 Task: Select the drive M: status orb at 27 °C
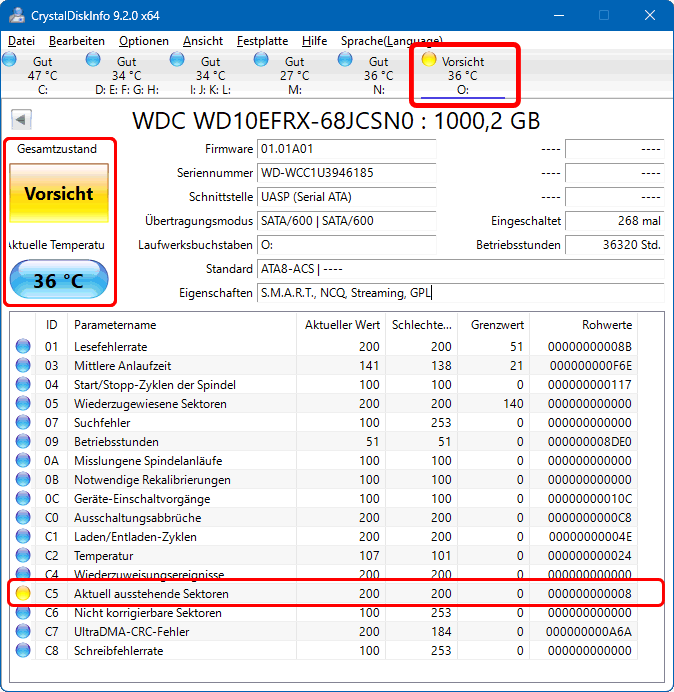tap(262, 60)
